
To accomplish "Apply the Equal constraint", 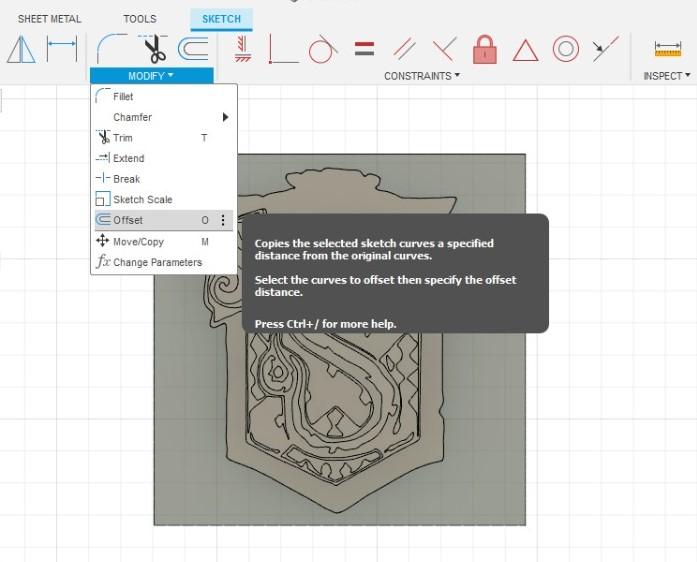I will (364, 49).
